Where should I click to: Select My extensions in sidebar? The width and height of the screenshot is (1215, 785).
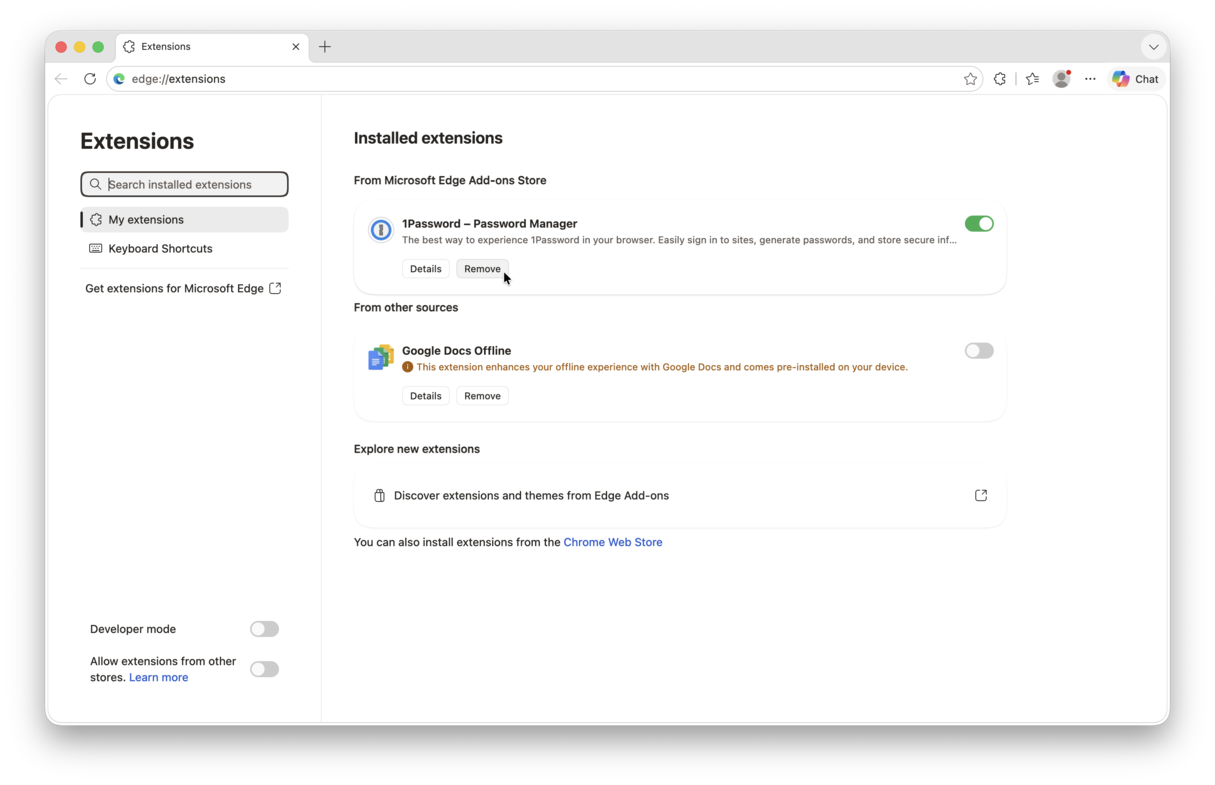[x=184, y=220]
